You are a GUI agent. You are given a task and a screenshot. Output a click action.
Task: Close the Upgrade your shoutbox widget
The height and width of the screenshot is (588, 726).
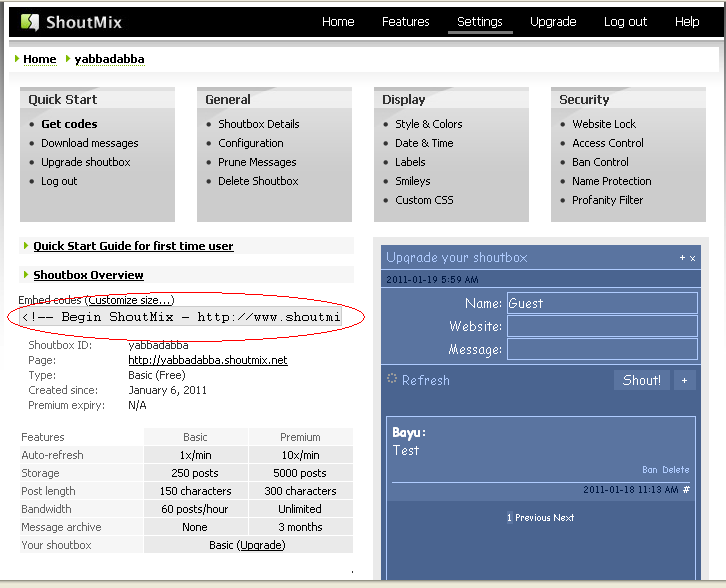coord(693,258)
